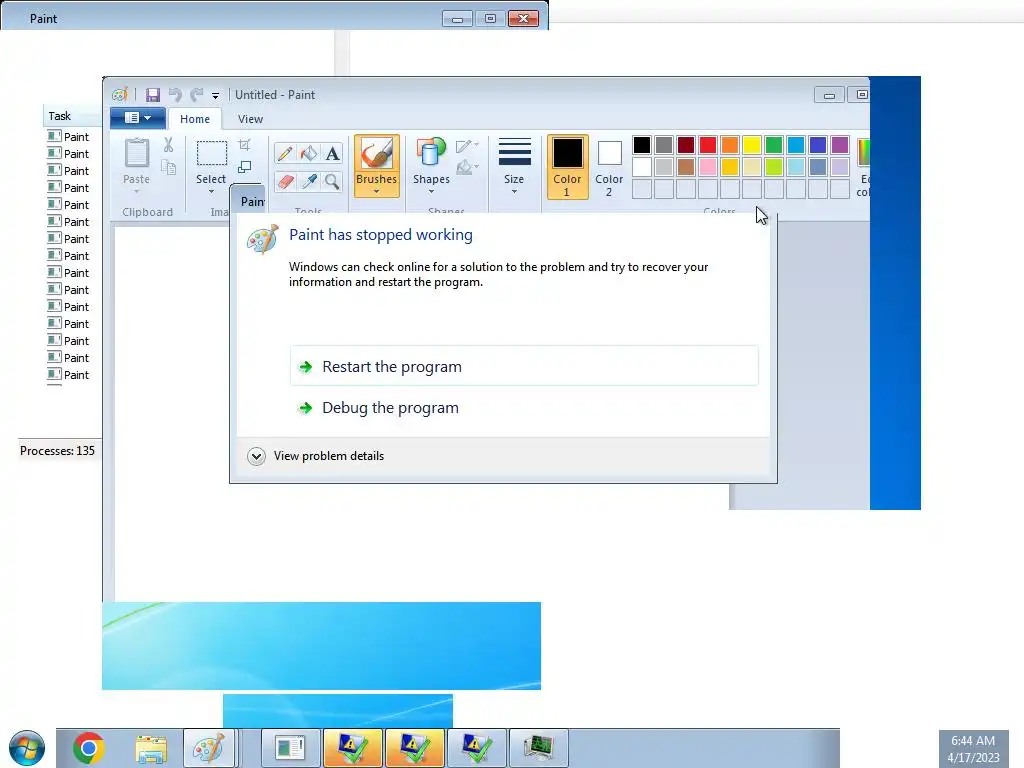Click the Select rectangle tool icon
This screenshot has width=1024, height=768.
point(212,154)
